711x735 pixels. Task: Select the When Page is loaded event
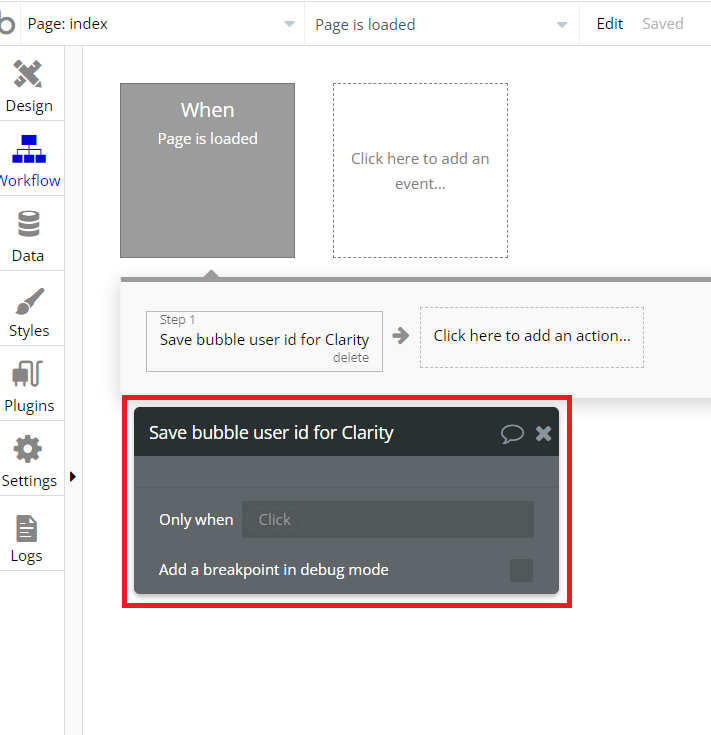[x=208, y=171]
